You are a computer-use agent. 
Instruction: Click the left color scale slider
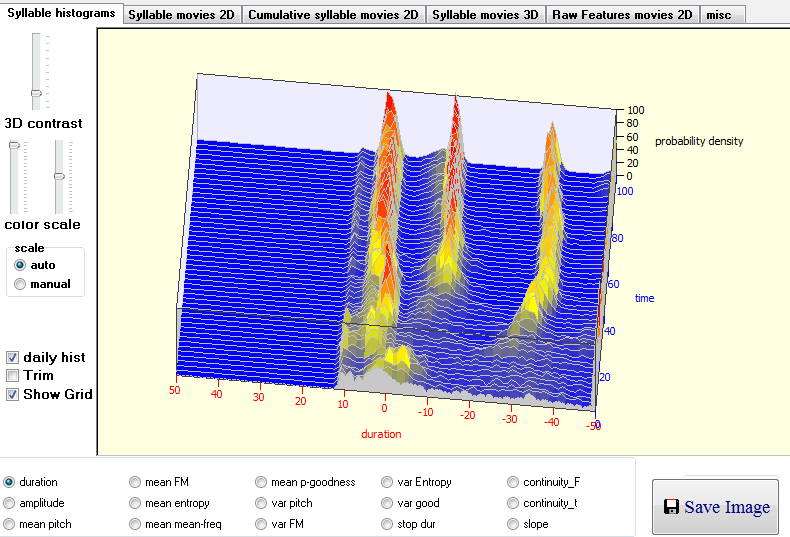(14, 146)
